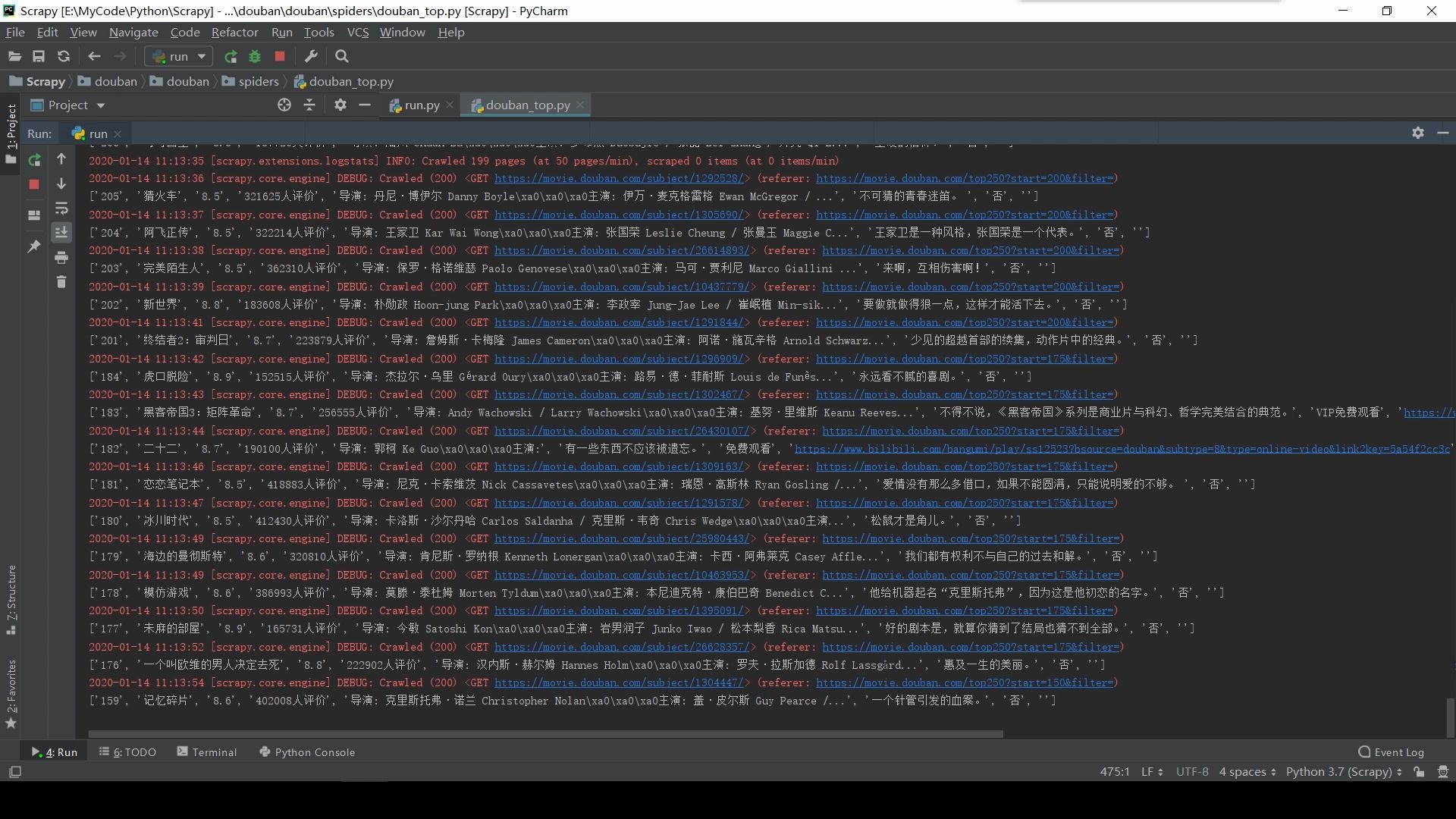Change file encoding UTF-8

click(1192, 772)
